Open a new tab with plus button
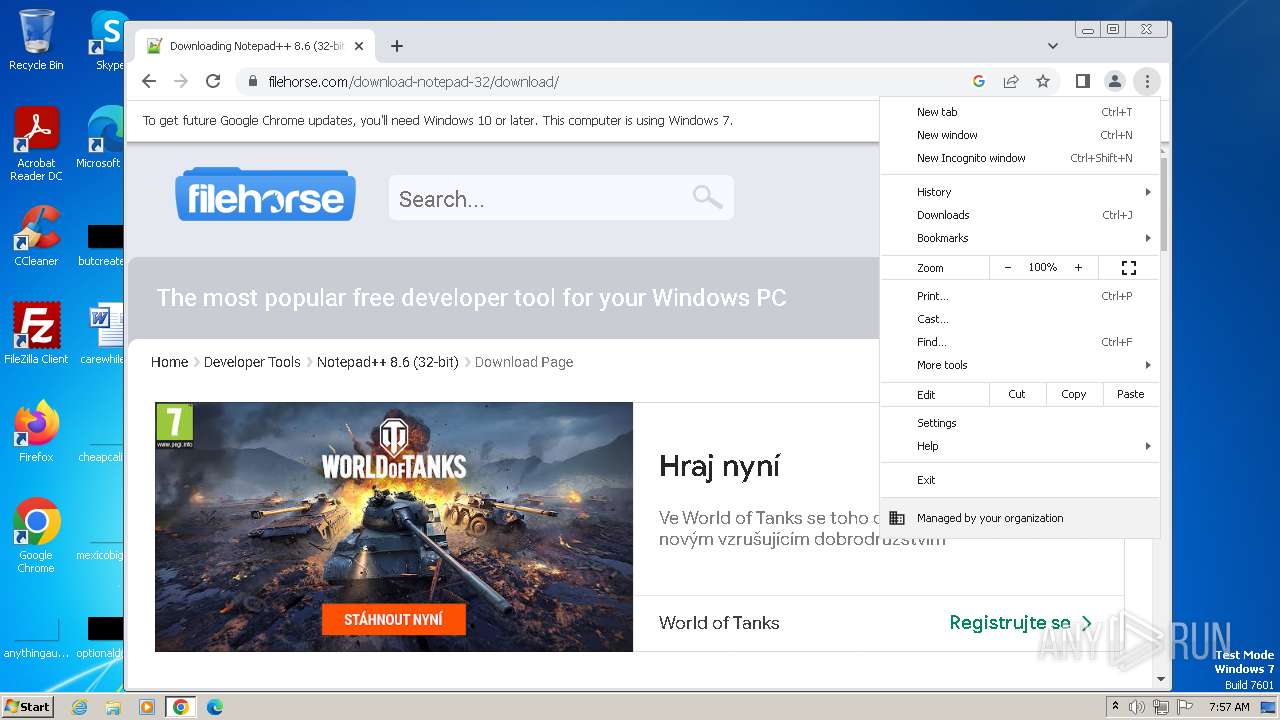1280x720 pixels. click(397, 46)
